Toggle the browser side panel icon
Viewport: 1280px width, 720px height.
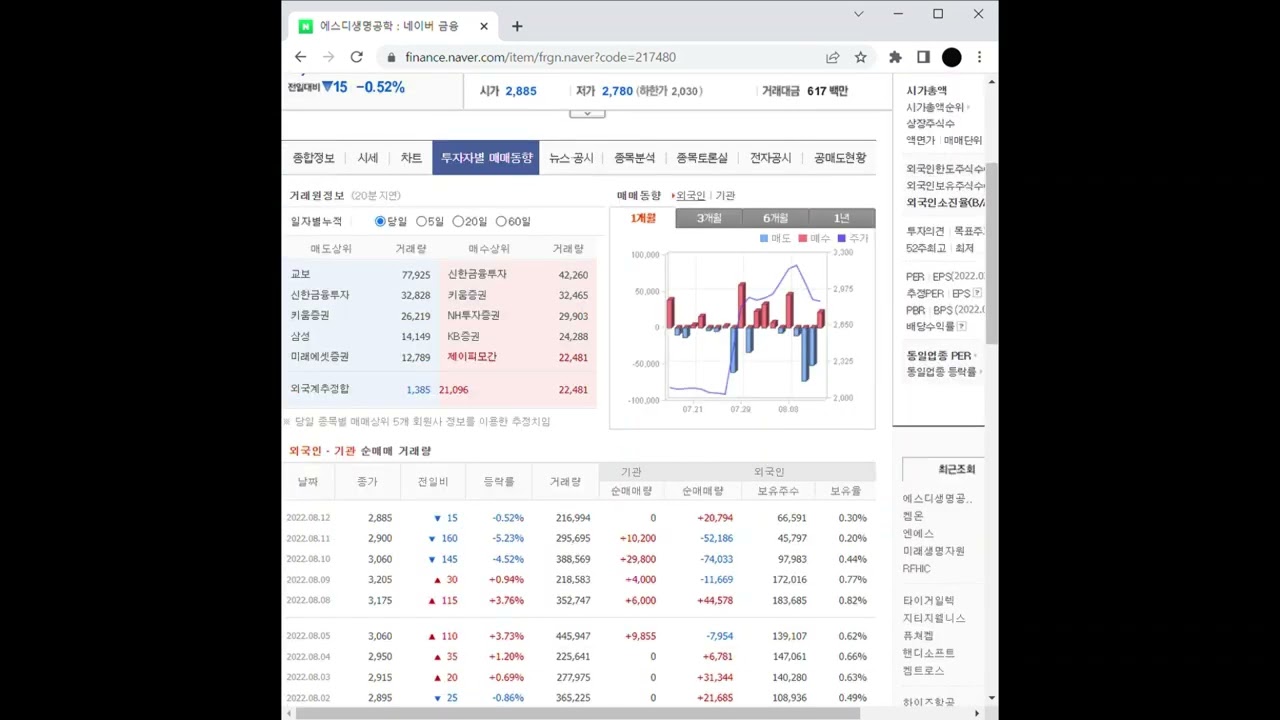pyautogui.click(x=923, y=57)
